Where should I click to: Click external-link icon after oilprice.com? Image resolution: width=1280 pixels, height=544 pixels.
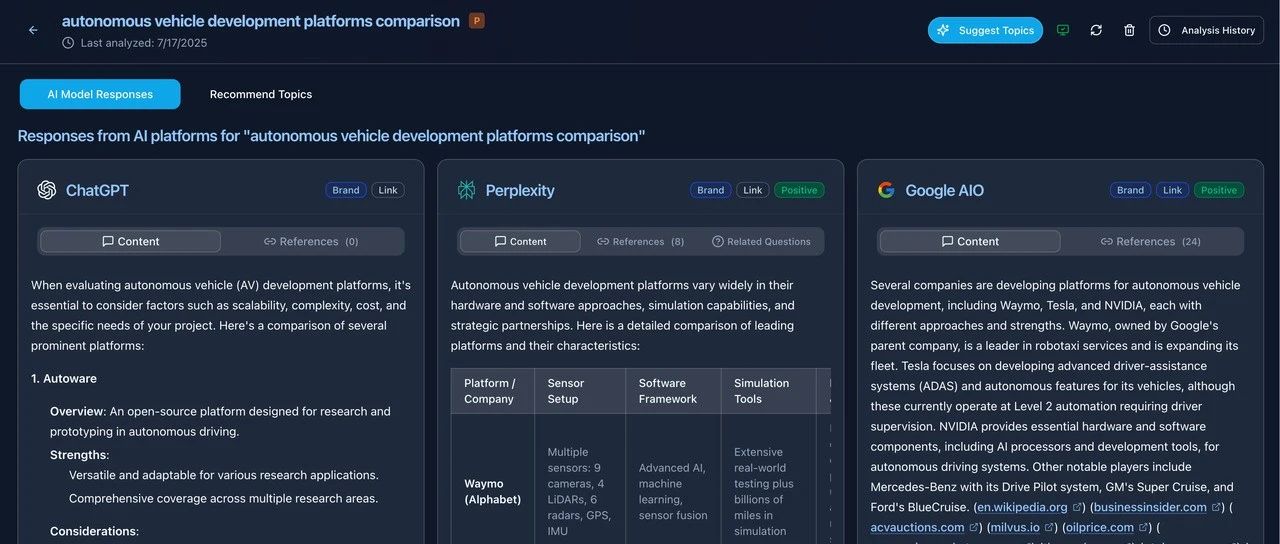(1144, 528)
